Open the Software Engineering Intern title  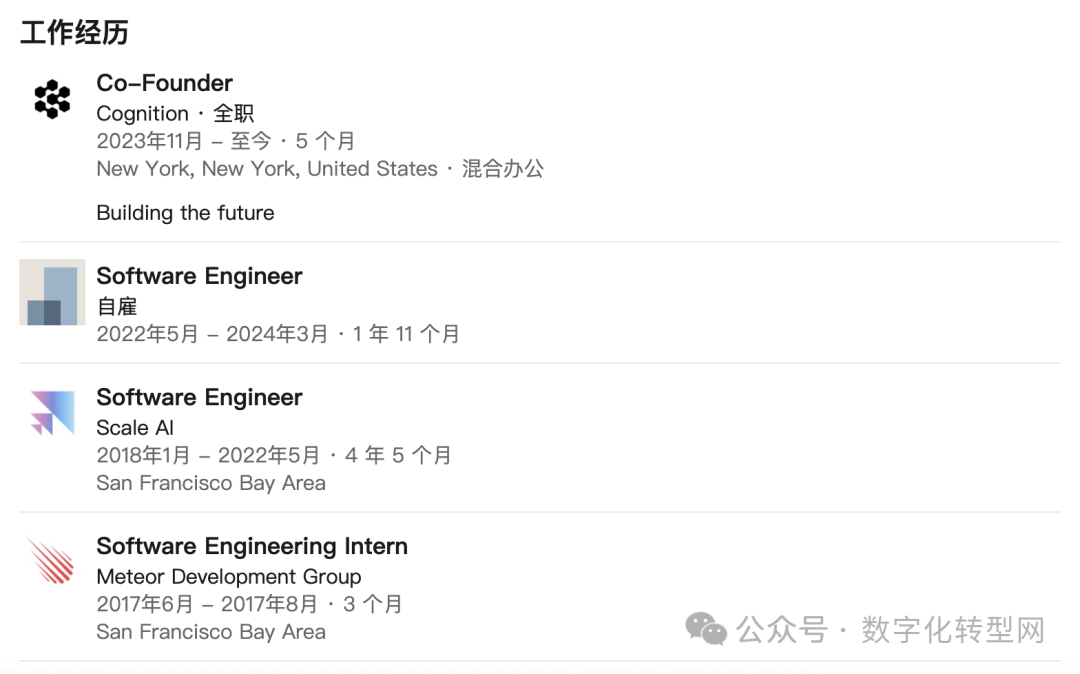[x=252, y=546]
